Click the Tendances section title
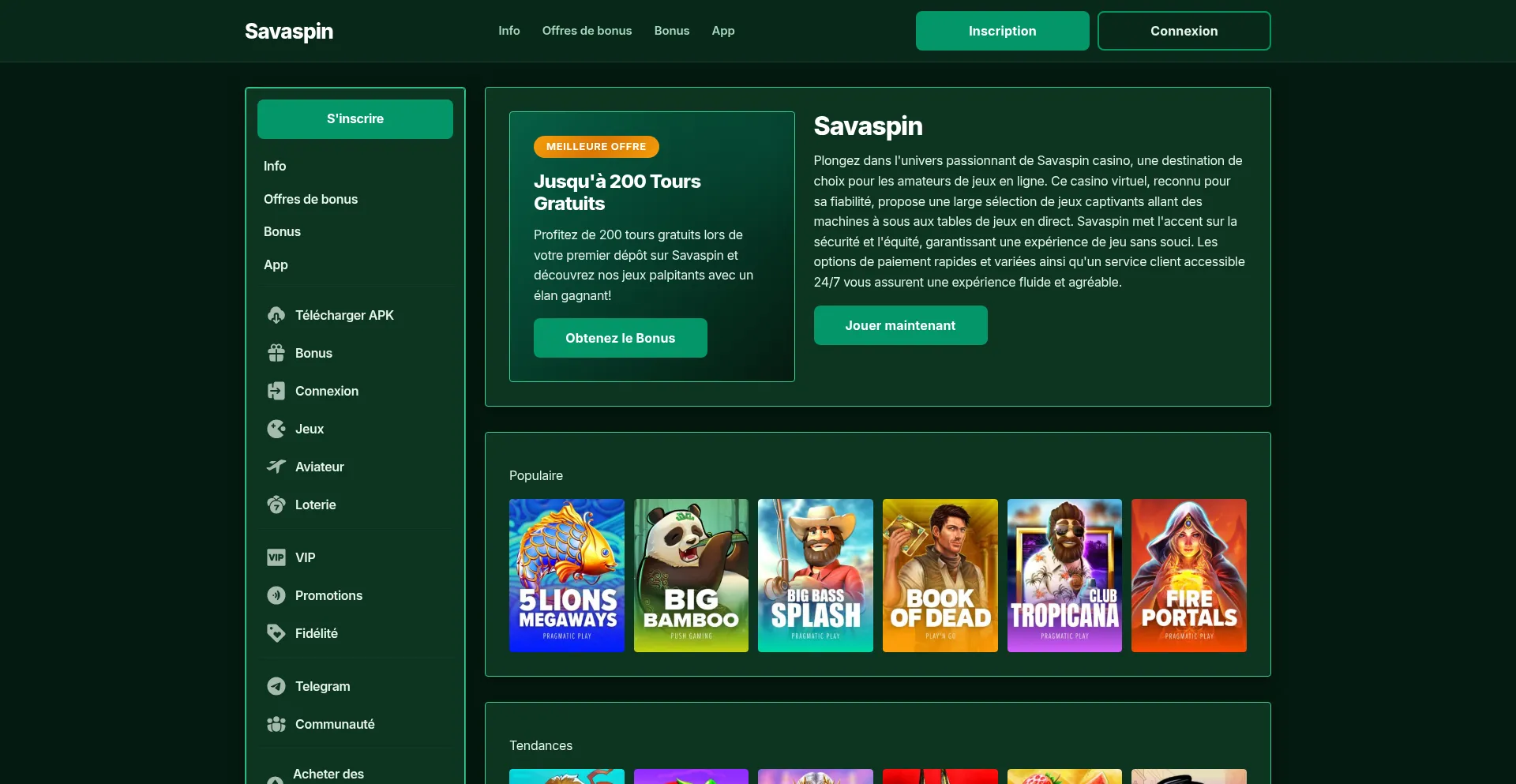The height and width of the screenshot is (784, 1516). pyautogui.click(x=541, y=745)
